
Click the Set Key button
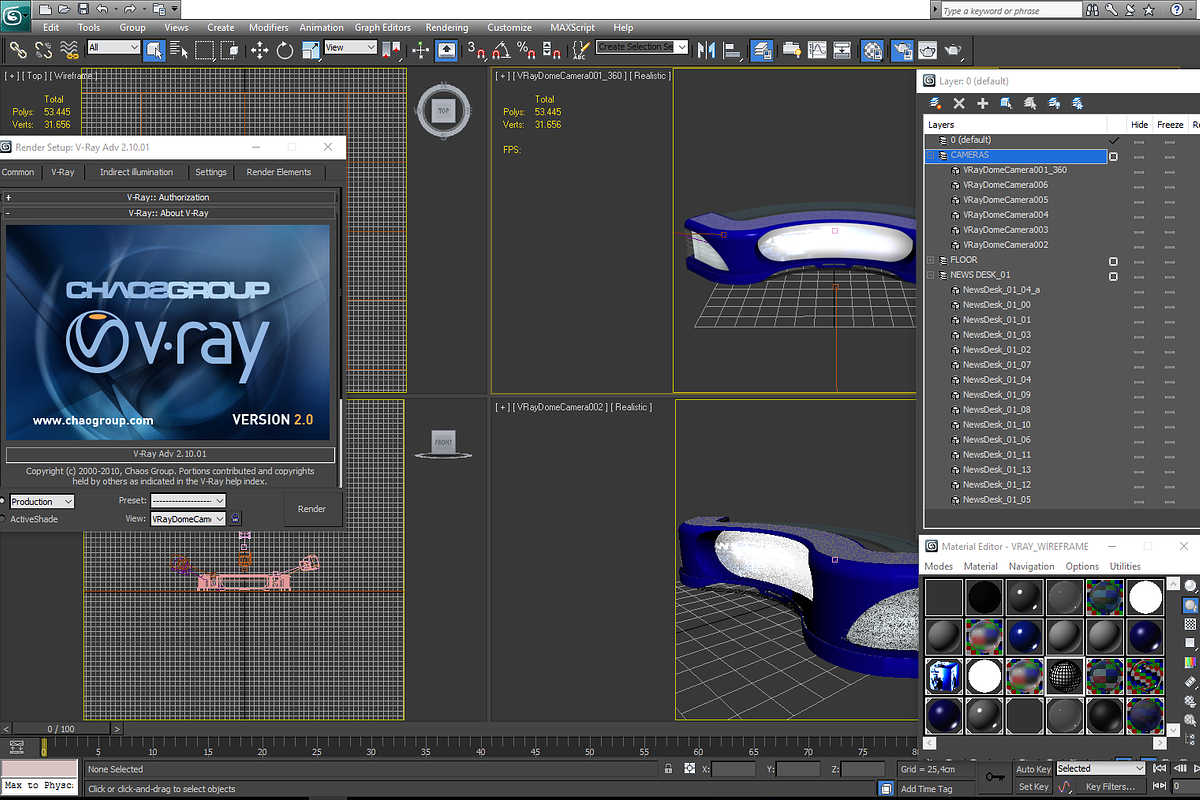coord(1033,787)
